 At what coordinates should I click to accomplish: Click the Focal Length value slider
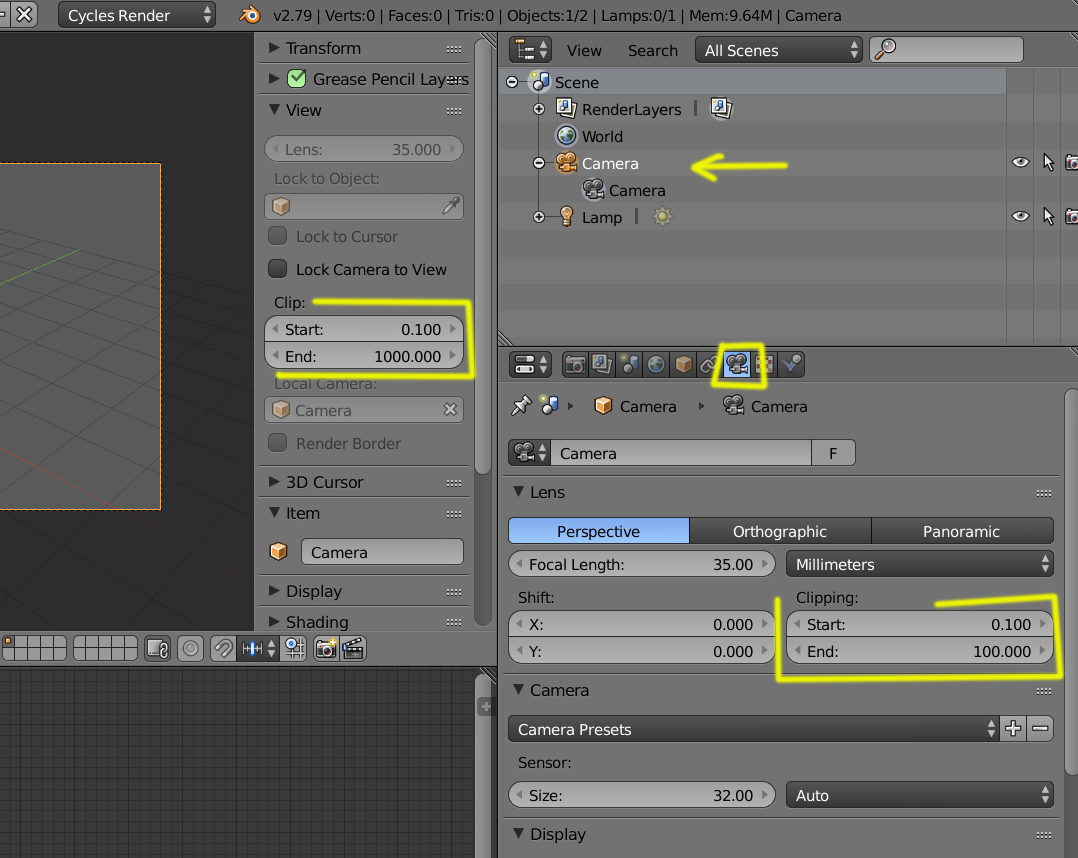pos(641,564)
